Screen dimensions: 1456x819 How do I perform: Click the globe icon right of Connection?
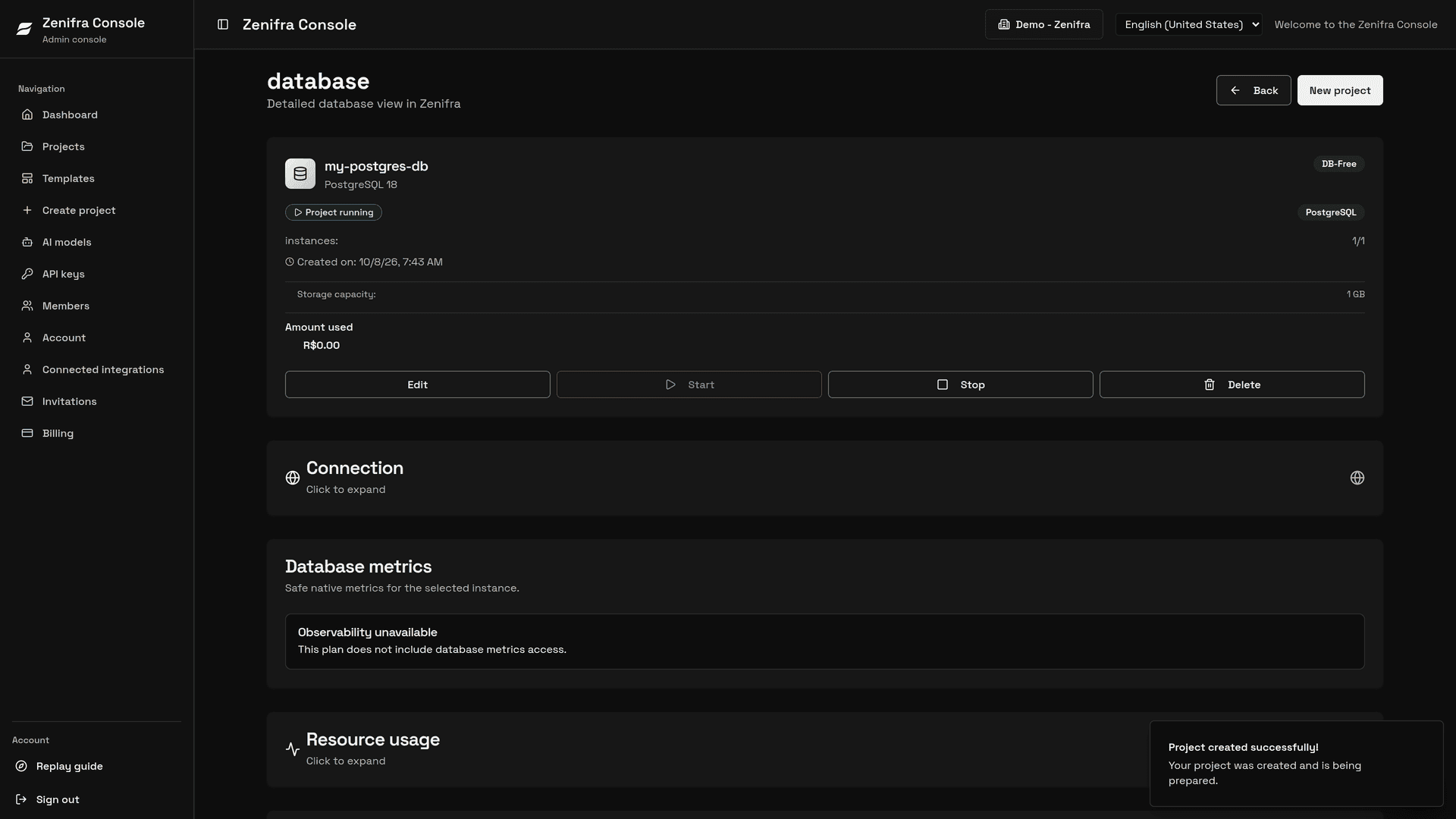pyautogui.click(x=1357, y=478)
